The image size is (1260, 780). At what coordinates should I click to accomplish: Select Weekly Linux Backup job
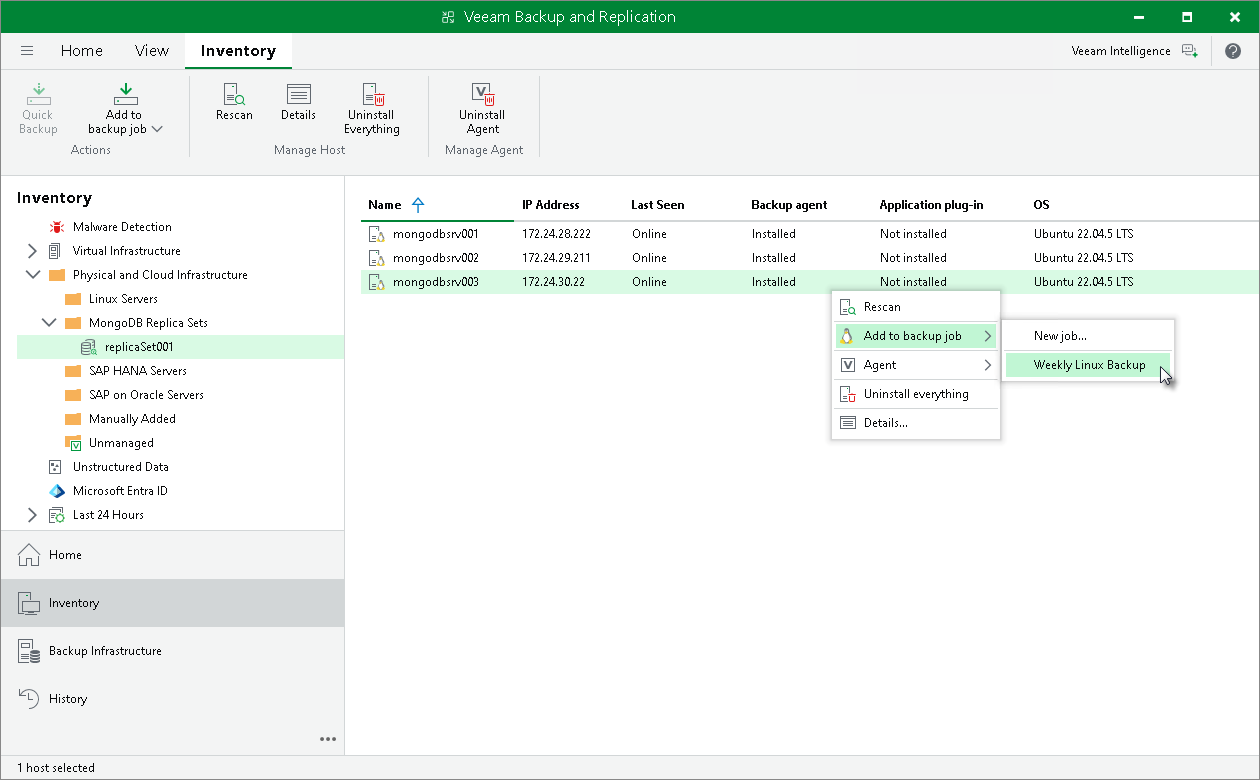pos(1088,365)
